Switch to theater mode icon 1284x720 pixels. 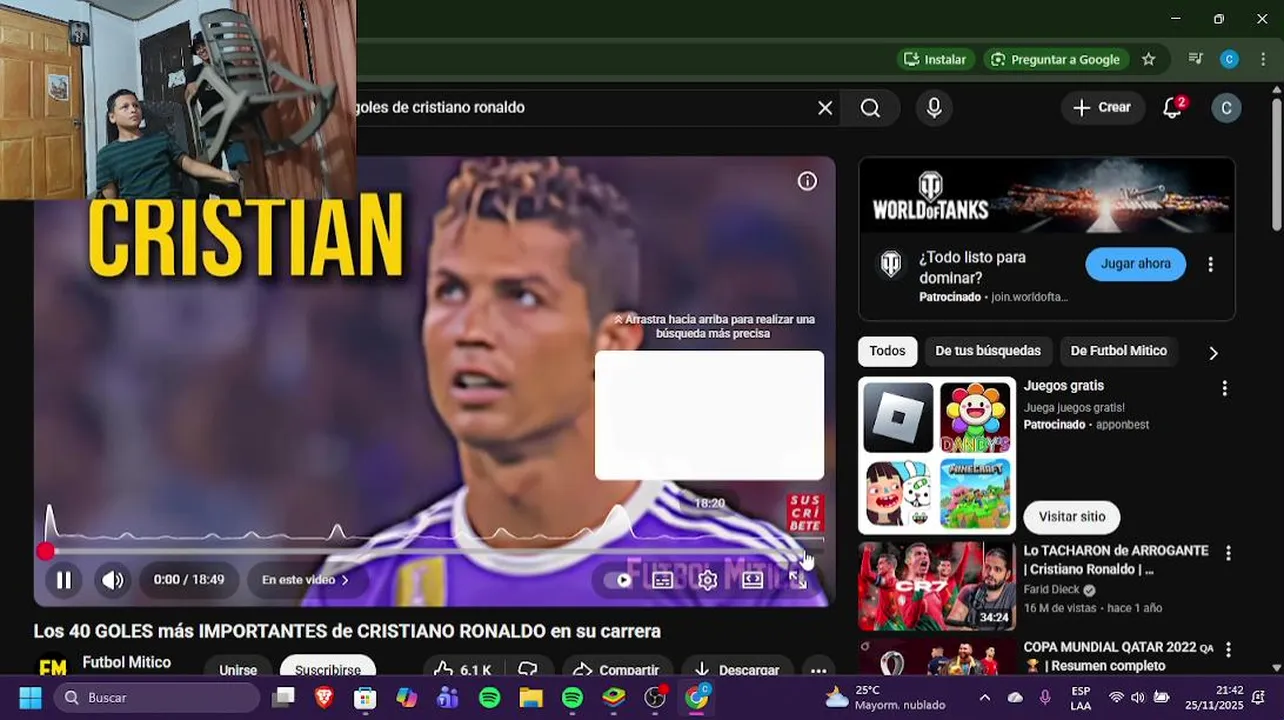click(752, 580)
